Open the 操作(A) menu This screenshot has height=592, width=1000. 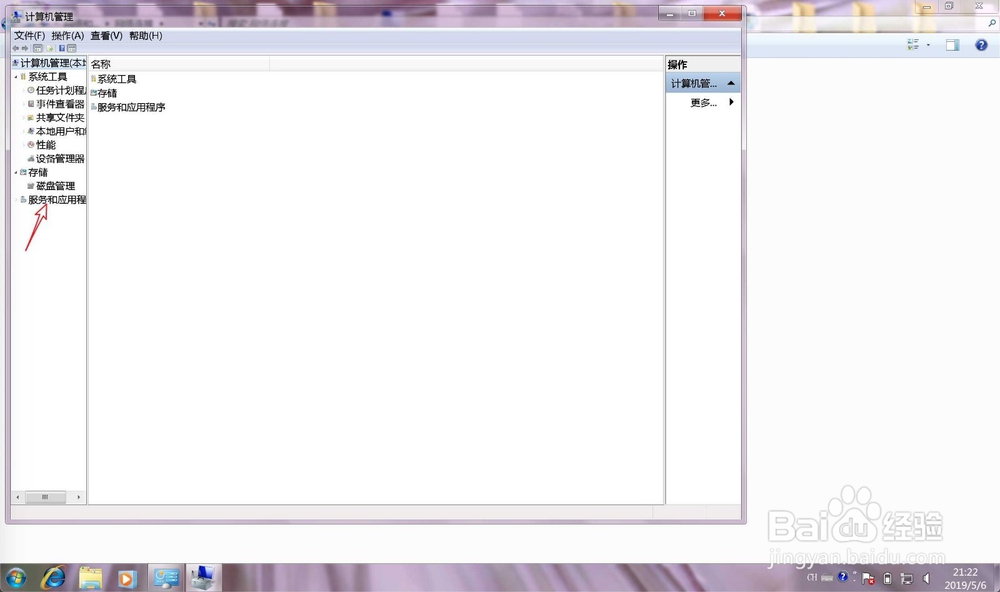click(x=68, y=36)
